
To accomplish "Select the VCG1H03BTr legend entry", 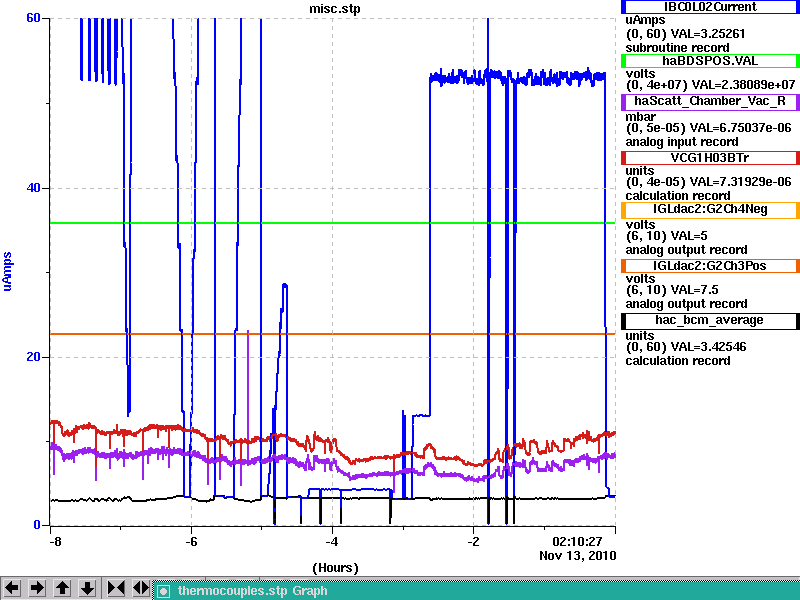I will coord(710,158).
